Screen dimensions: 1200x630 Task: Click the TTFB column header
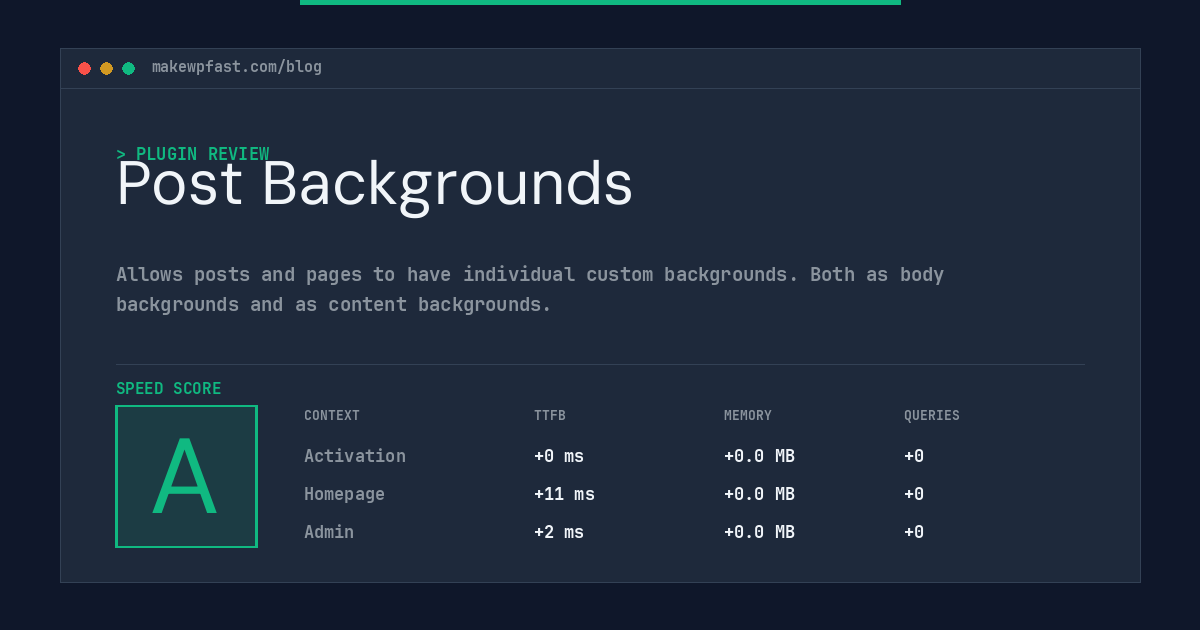pyautogui.click(x=550, y=415)
